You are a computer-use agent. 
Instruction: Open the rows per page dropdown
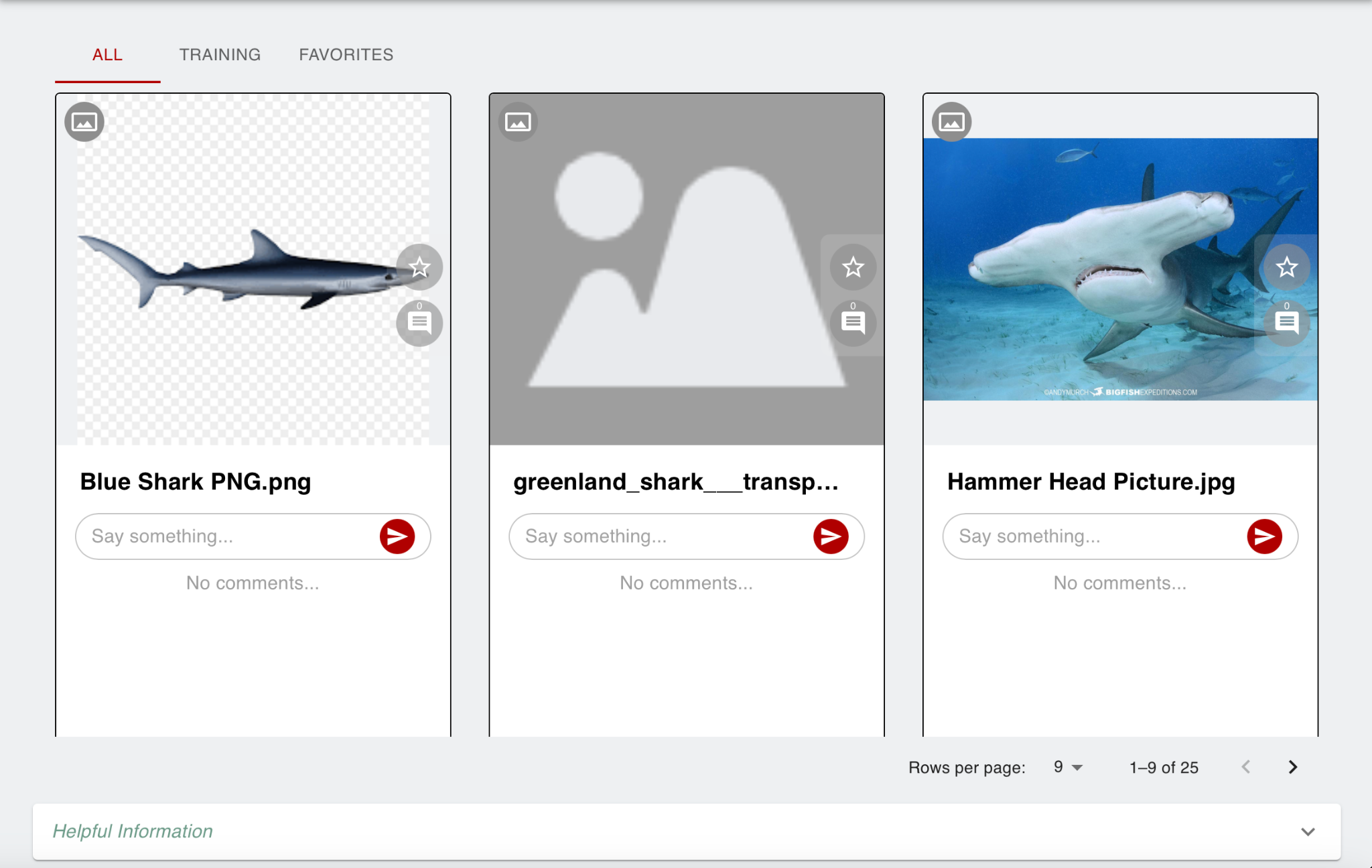(x=1068, y=768)
